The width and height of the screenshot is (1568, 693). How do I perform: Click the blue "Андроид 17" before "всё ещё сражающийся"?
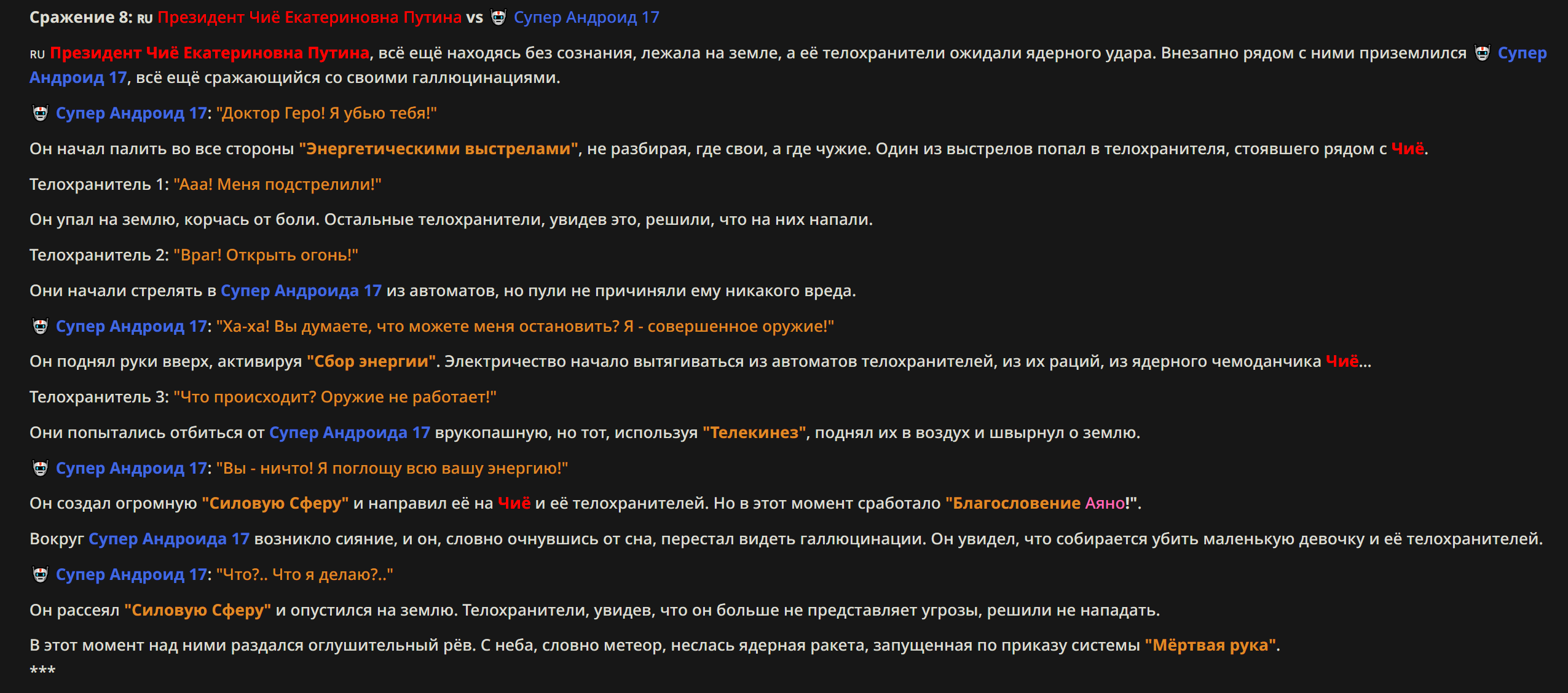(78, 77)
